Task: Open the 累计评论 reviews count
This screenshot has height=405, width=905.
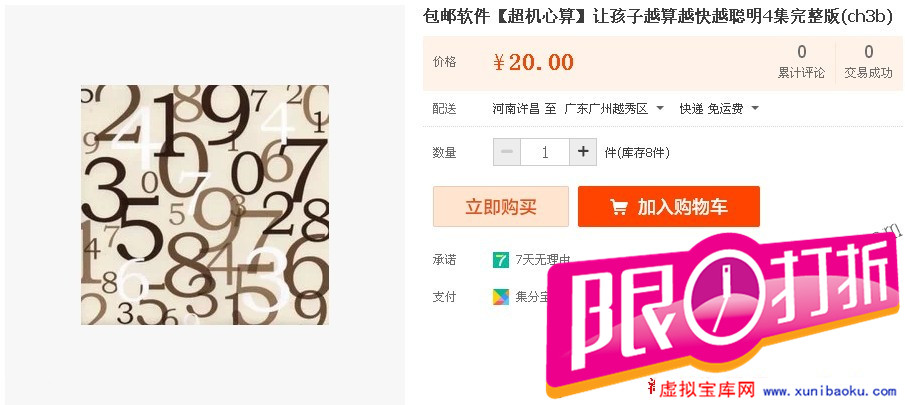Action: coord(802,62)
